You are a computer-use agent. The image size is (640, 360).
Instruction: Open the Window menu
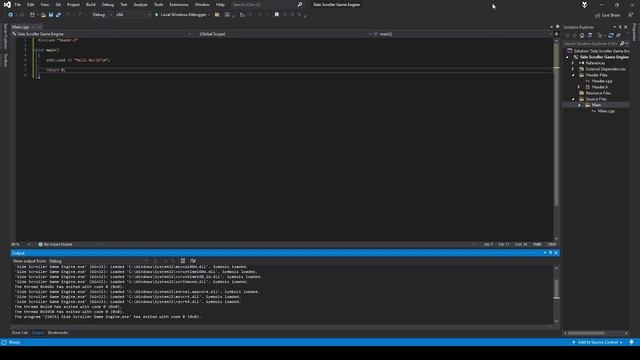(x=202, y=4)
